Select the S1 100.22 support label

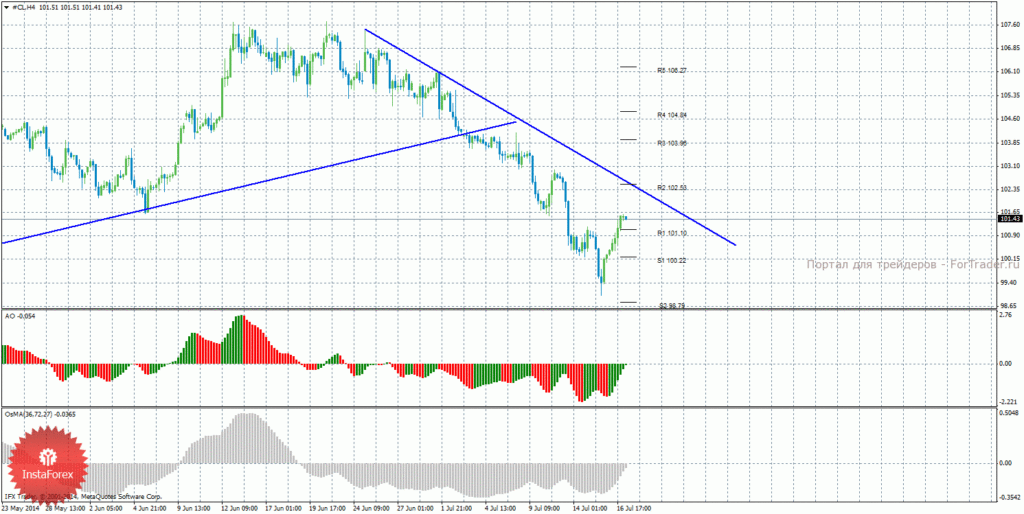pos(672,261)
